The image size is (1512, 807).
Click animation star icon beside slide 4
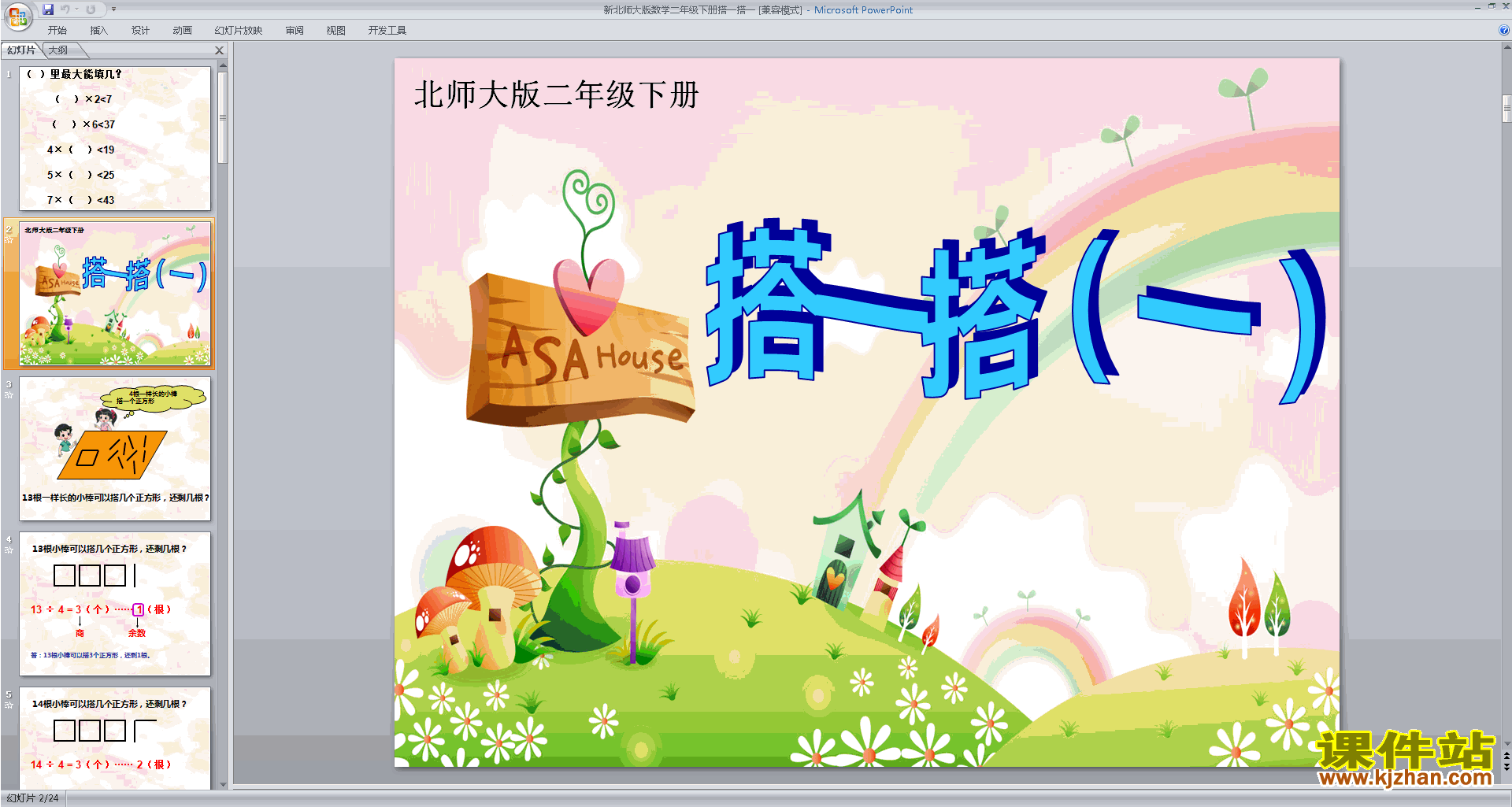pos(9,550)
